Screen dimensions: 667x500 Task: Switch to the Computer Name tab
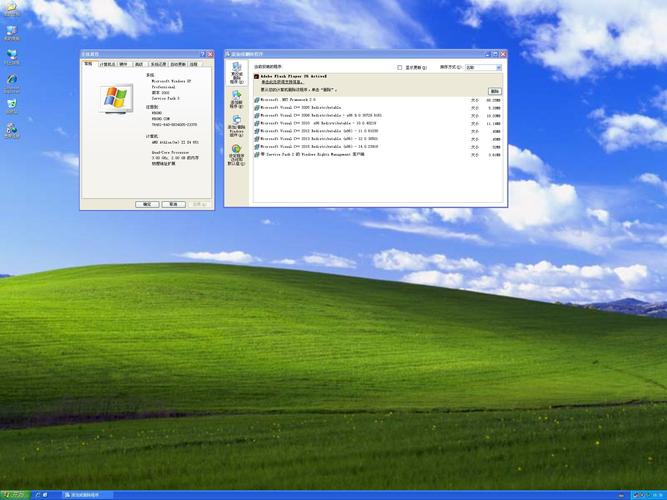[x=106, y=63]
